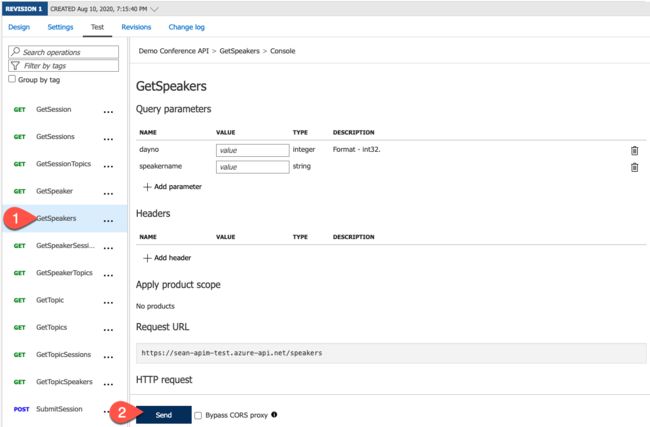Delete the dayno query parameter
This screenshot has width=650, height=427.
(634, 150)
